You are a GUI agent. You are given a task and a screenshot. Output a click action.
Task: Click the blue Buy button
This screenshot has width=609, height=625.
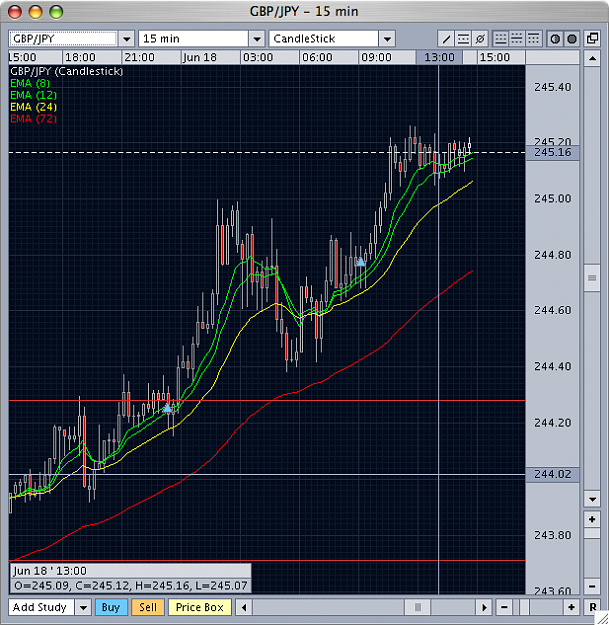(111, 607)
